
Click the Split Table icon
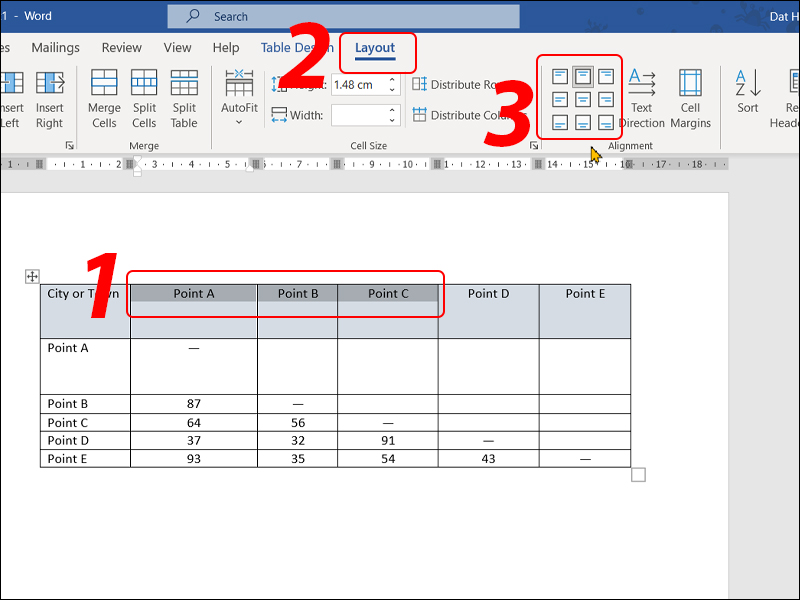(x=184, y=98)
